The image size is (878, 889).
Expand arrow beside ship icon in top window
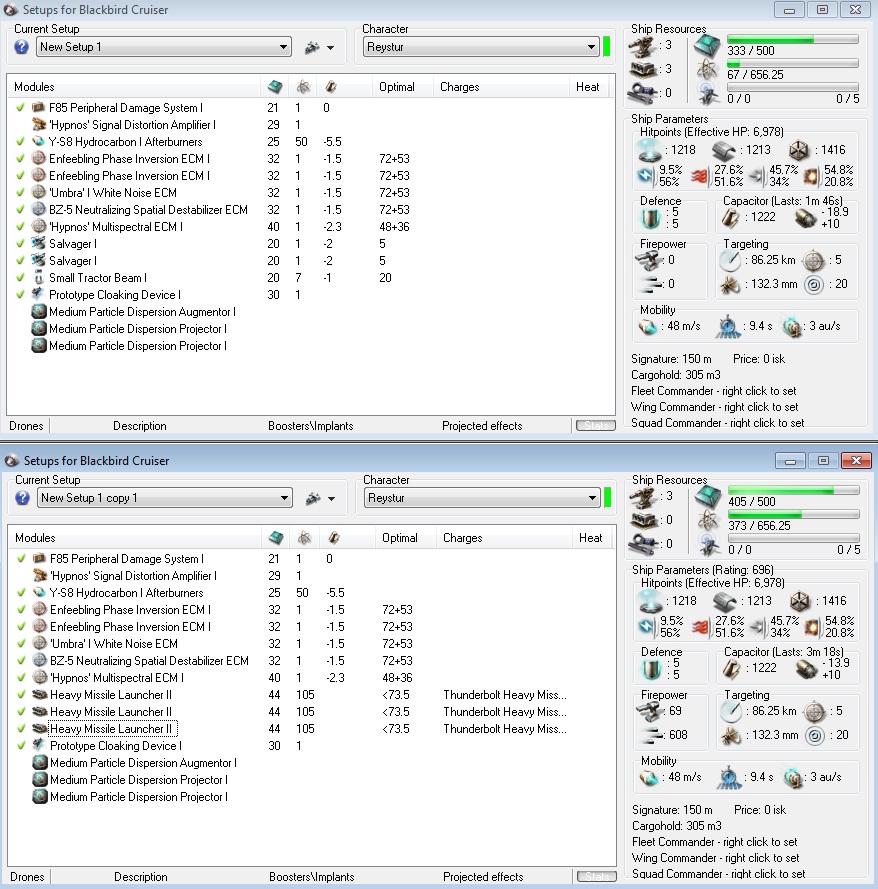330,48
